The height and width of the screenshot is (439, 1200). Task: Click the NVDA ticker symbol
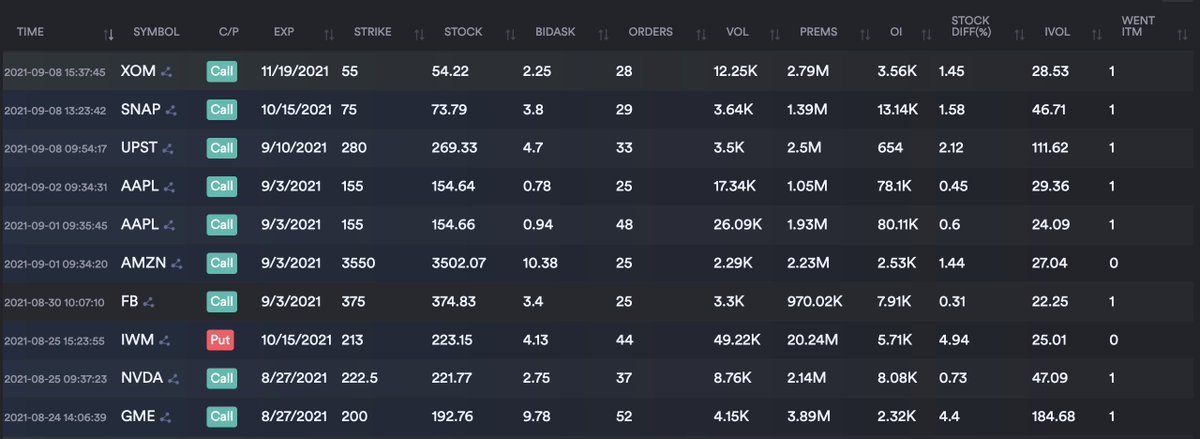(141, 378)
